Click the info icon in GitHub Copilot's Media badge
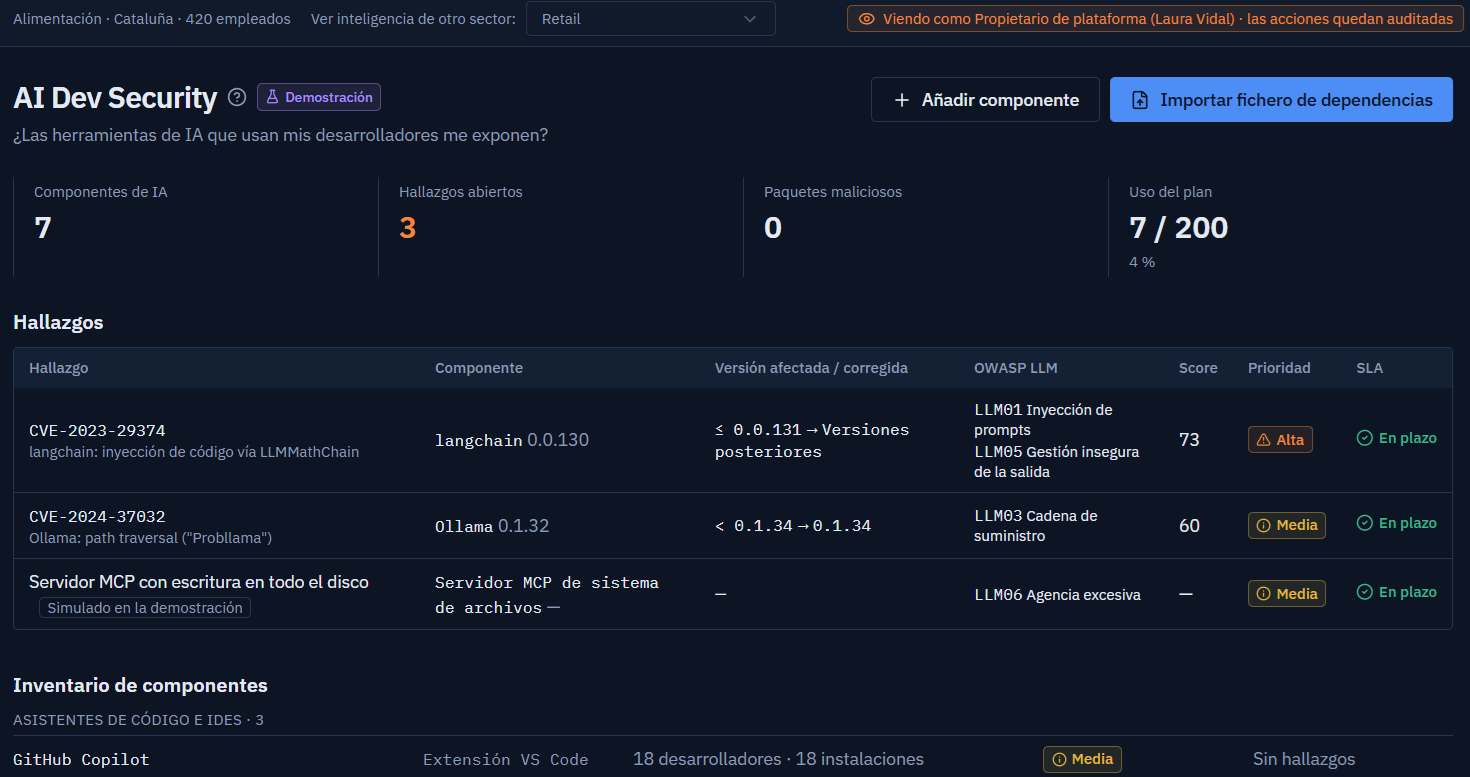The height and width of the screenshot is (777, 1470). pyautogui.click(x=1059, y=759)
